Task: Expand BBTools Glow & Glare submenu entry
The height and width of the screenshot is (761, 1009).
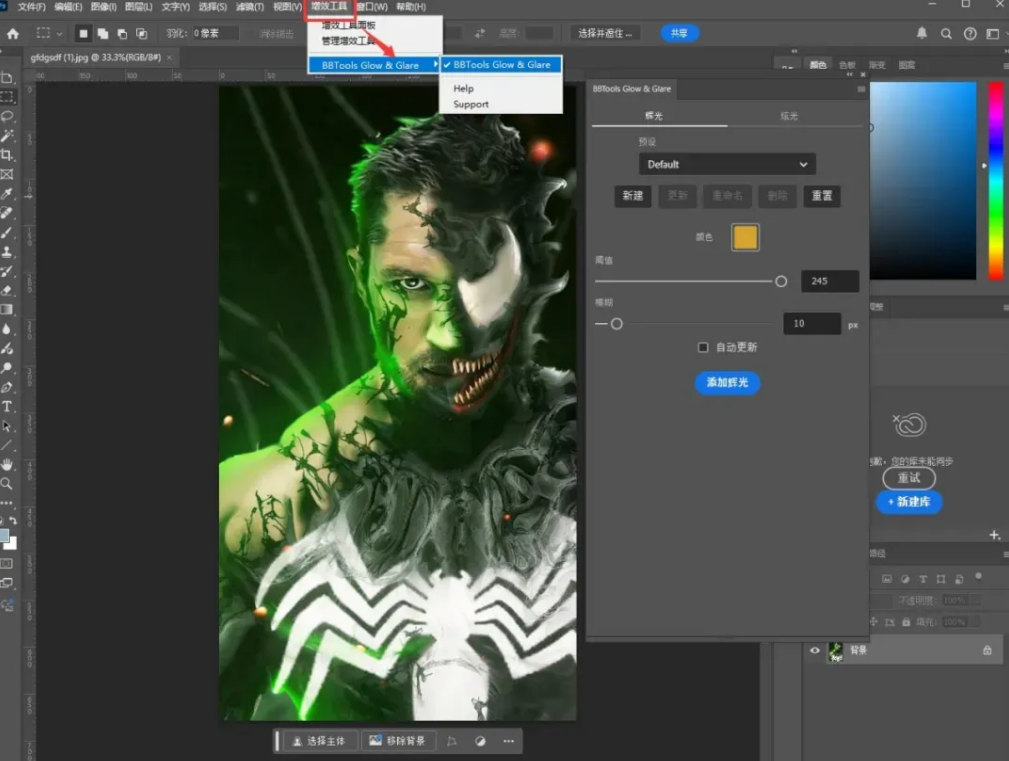Action: coord(373,65)
